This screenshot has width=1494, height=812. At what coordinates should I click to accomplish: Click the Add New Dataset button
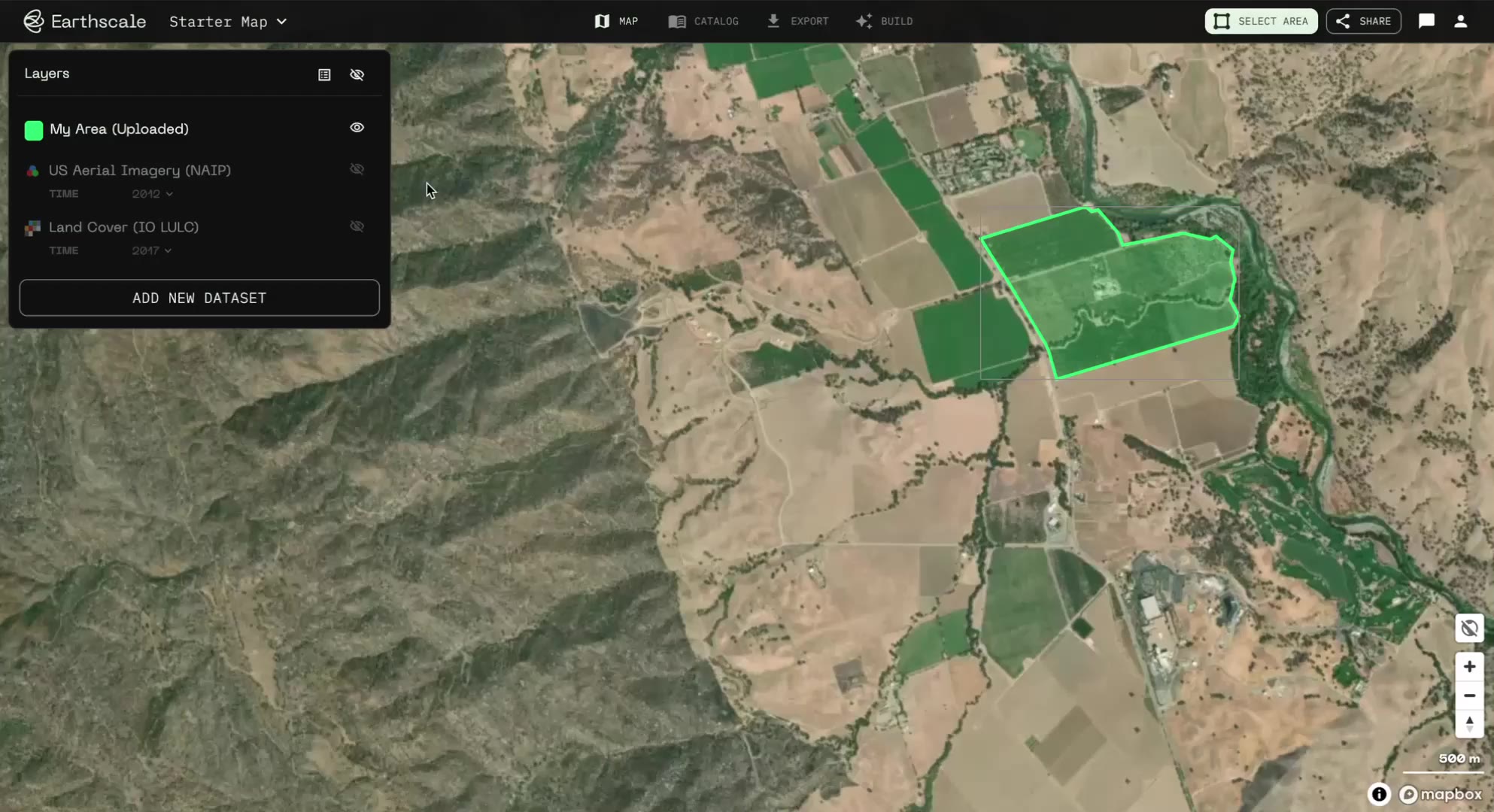(199, 298)
